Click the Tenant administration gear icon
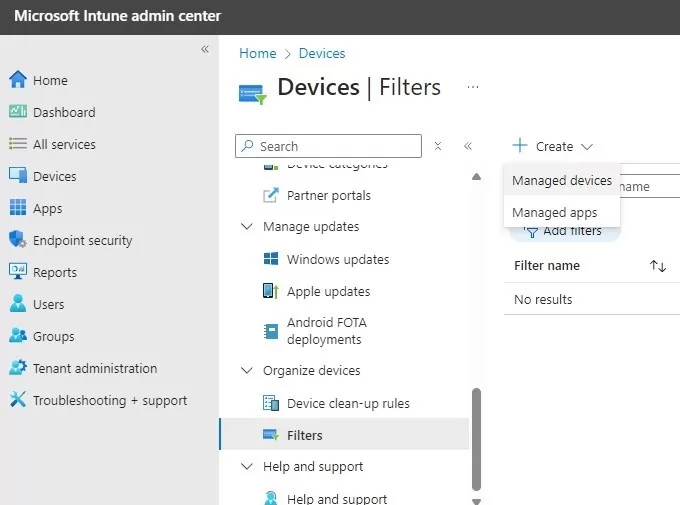680x505 pixels. coord(18,367)
